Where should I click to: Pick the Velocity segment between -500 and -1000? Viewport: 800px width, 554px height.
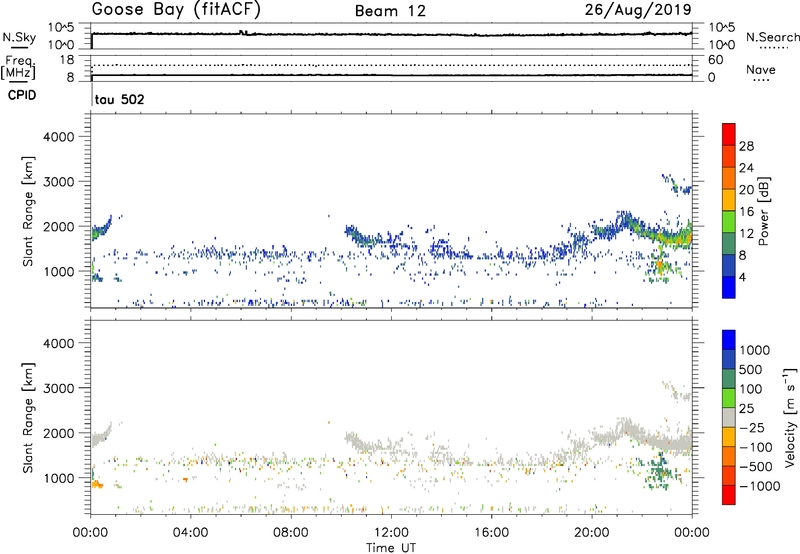point(729,475)
